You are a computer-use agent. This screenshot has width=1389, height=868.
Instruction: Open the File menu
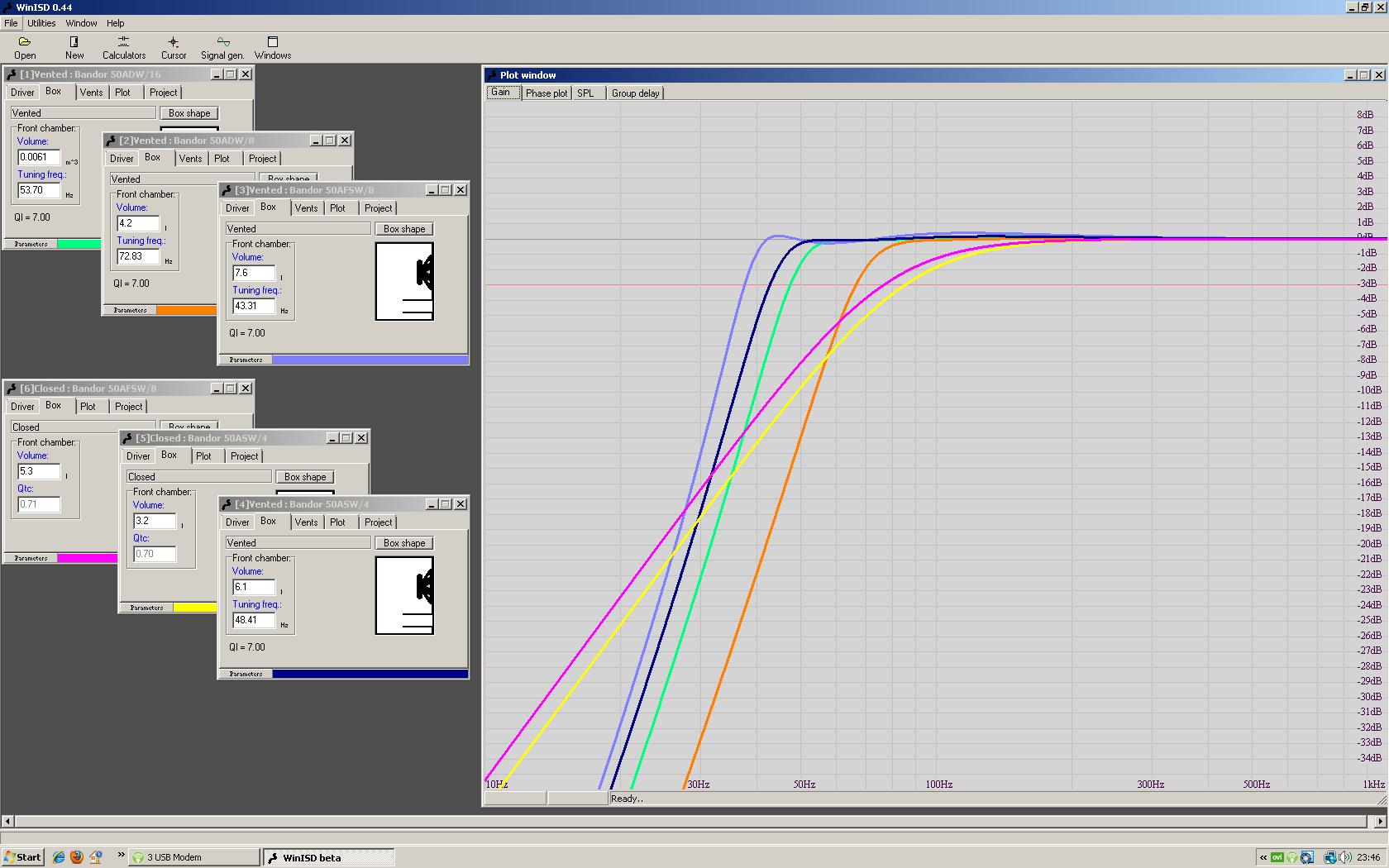[x=11, y=23]
